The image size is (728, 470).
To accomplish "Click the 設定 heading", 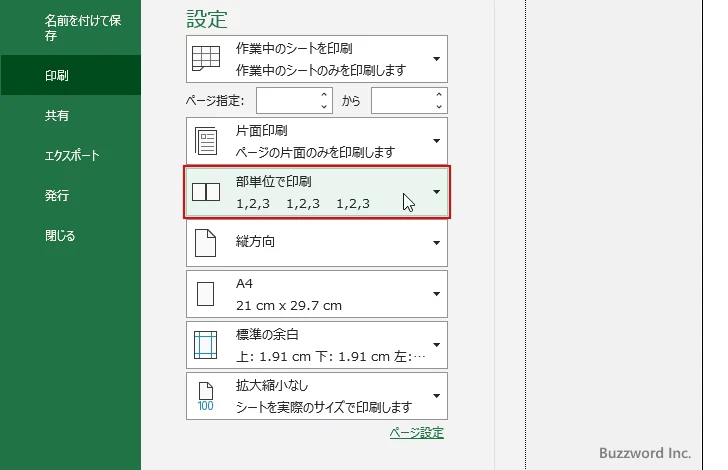I will tap(207, 19).
